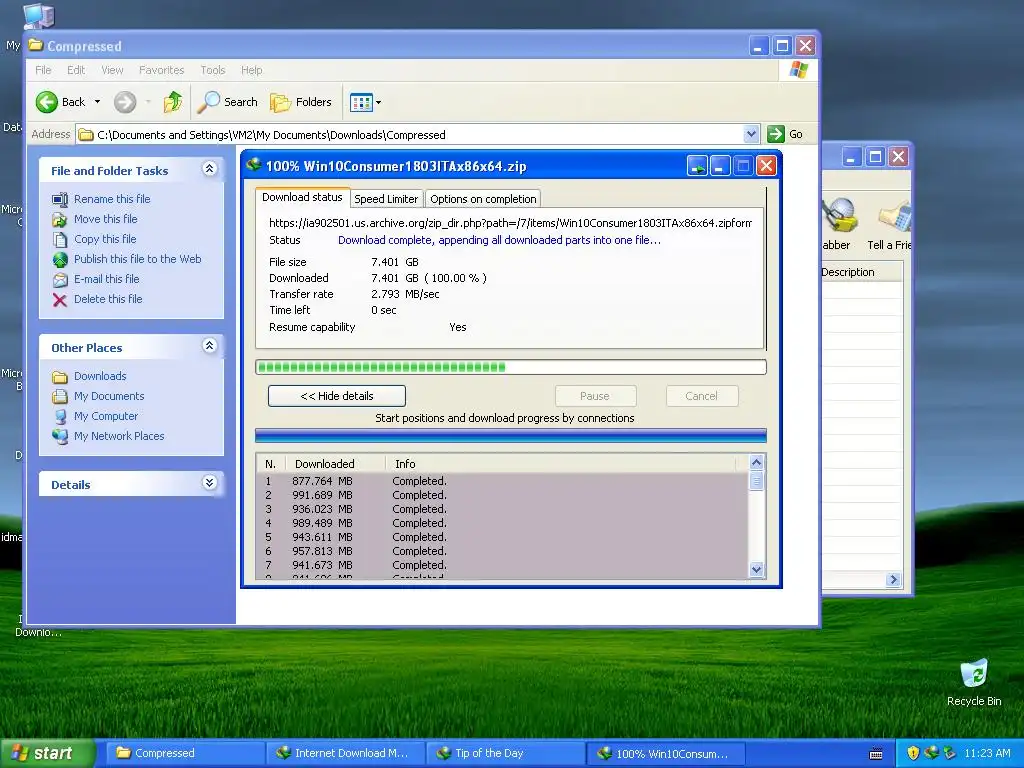Collapse the File and Folder Tasks panel
The width and height of the screenshot is (1024, 768).
pyautogui.click(x=210, y=169)
